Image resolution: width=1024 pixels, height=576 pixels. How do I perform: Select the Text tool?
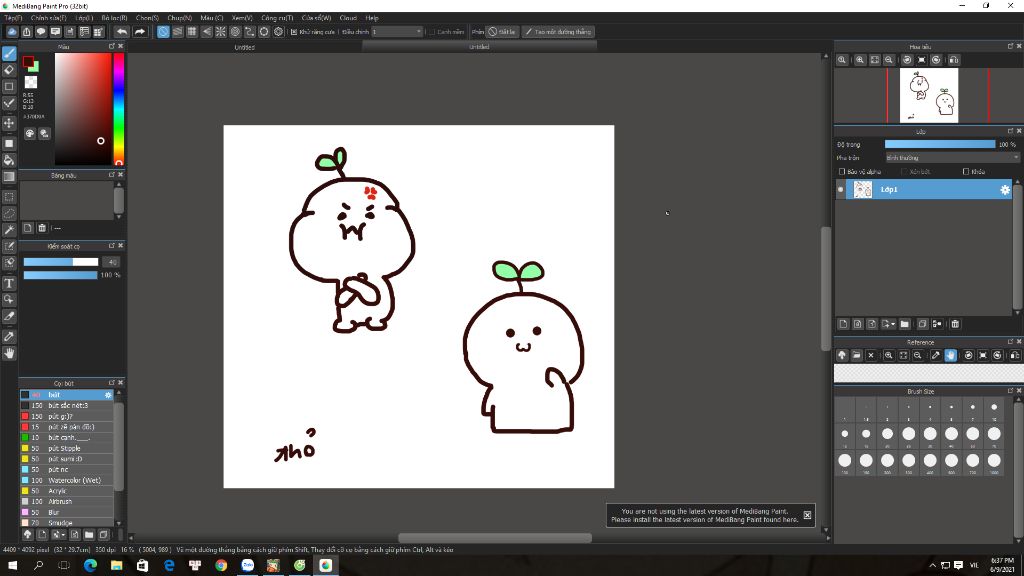tap(9, 283)
